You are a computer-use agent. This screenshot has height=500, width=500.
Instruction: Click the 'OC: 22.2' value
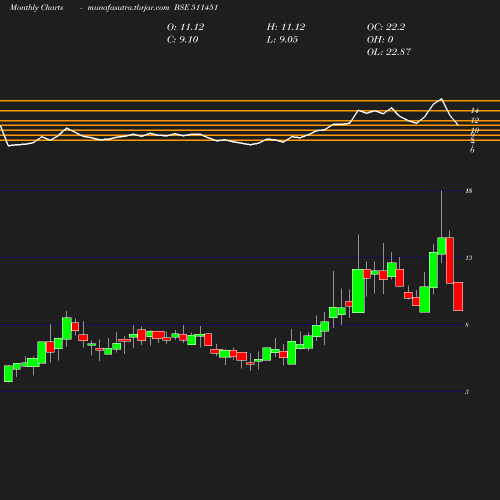click(386, 27)
